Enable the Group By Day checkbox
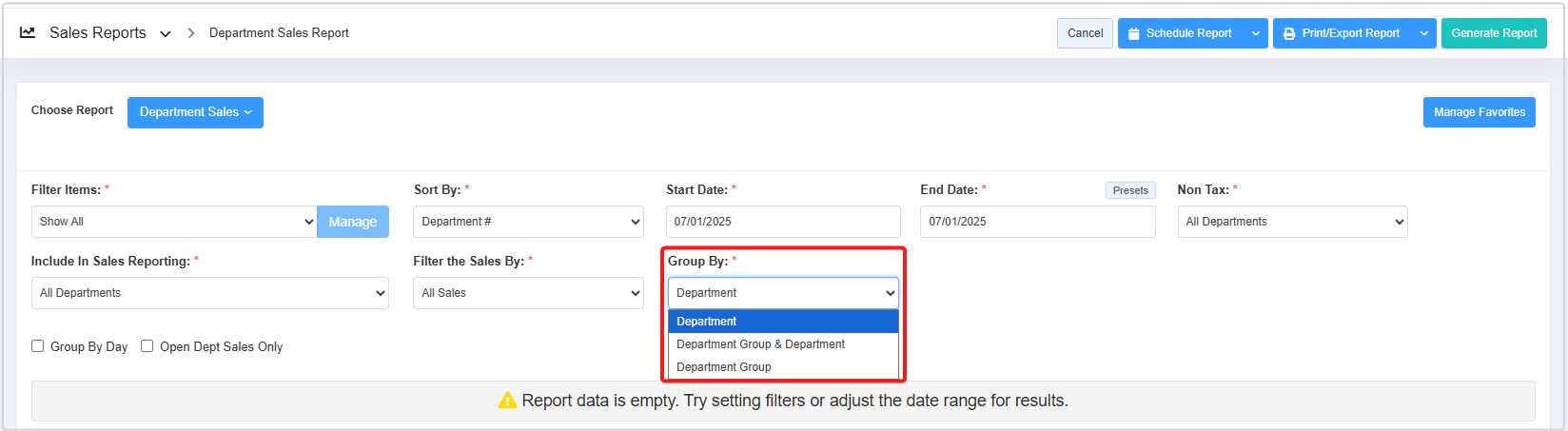The width and height of the screenshot is (1568, 431). click(x=38, y=346)
